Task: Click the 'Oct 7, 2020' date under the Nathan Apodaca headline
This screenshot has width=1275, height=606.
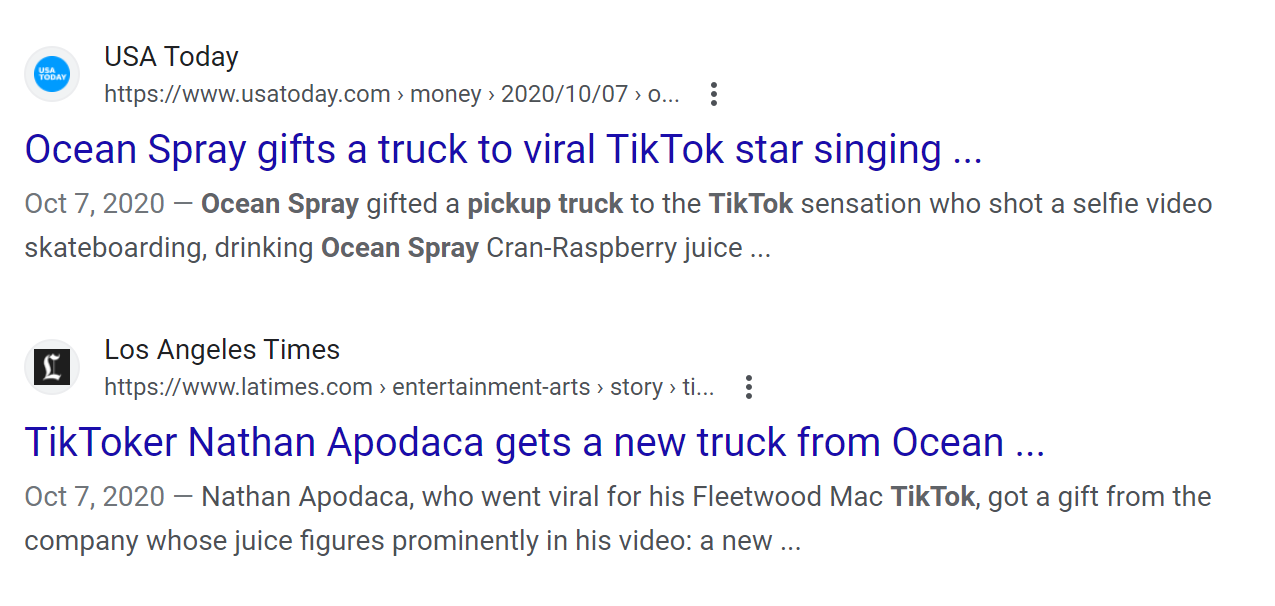Action: coord(94,497)
